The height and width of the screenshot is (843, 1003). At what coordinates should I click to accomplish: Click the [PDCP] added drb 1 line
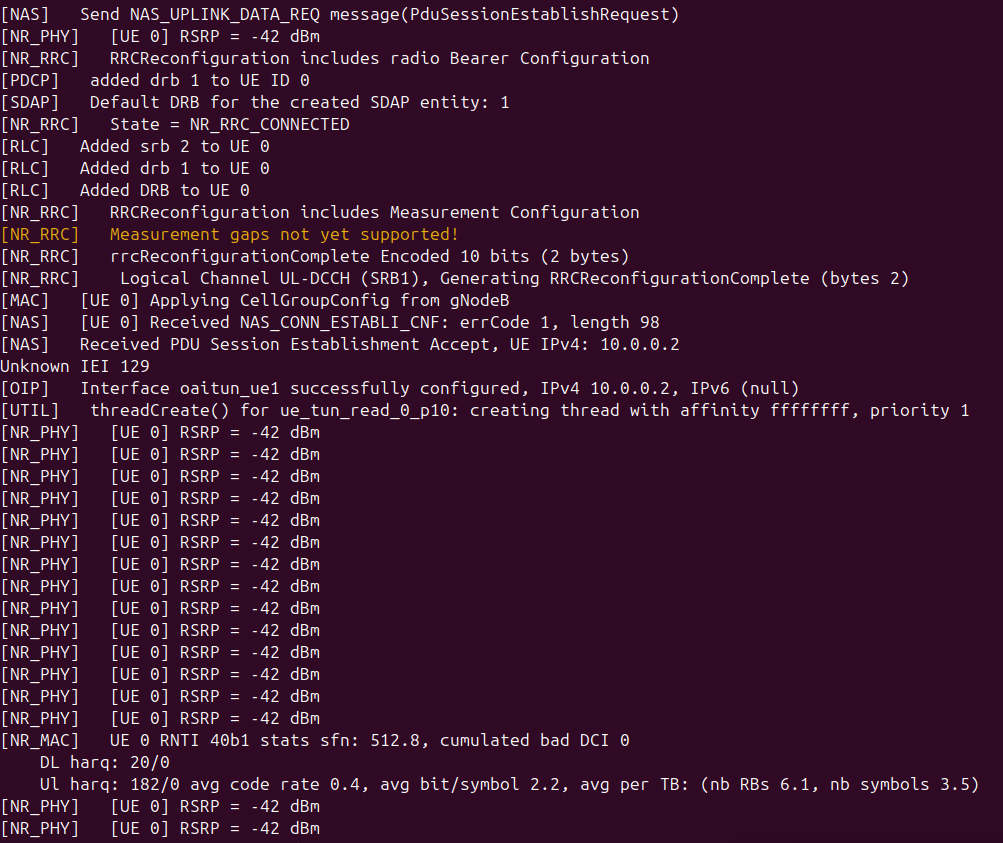[155, 81]
